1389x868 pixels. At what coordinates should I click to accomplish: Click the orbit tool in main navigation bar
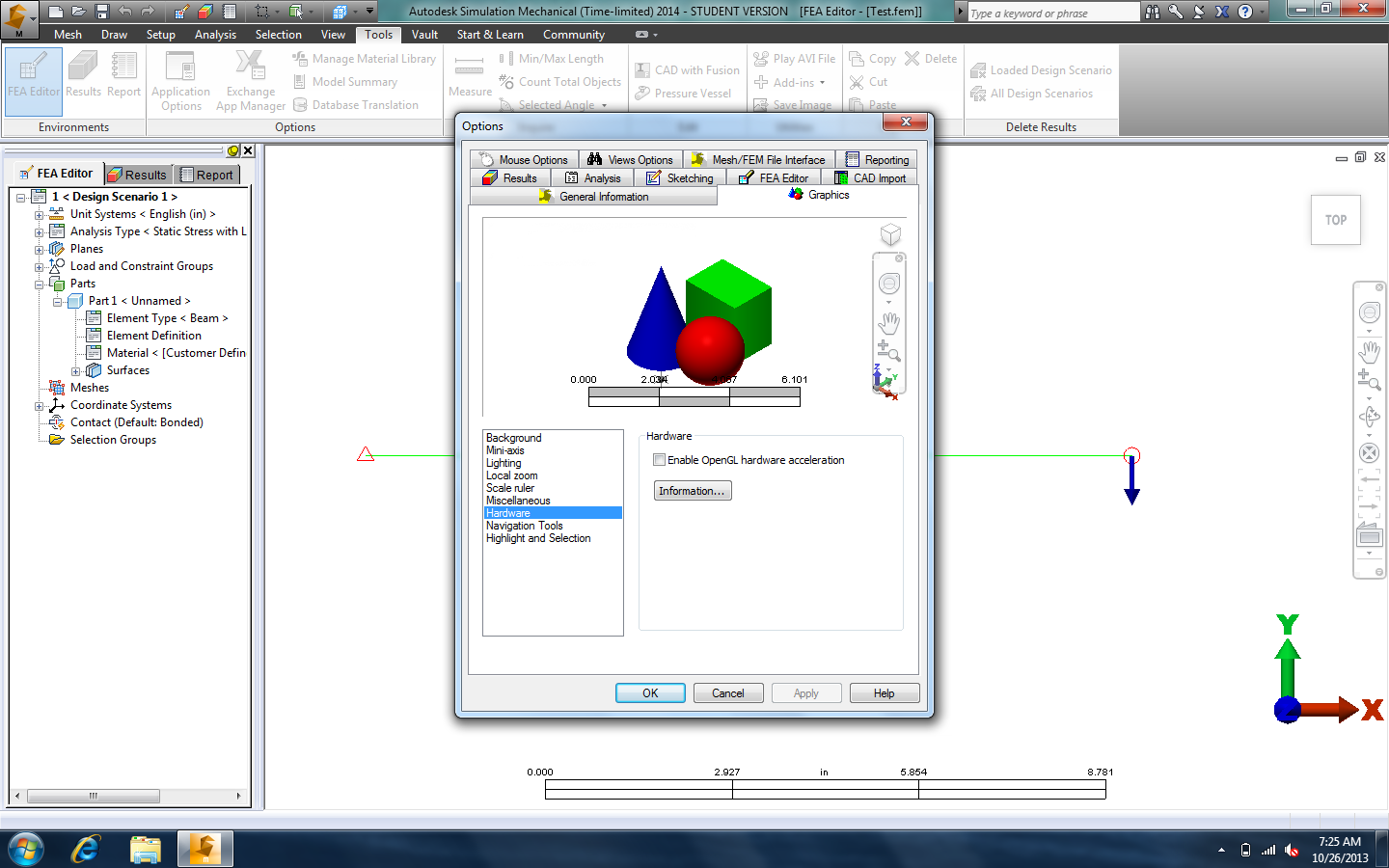pyautogui.click(x=1369, y=418)
